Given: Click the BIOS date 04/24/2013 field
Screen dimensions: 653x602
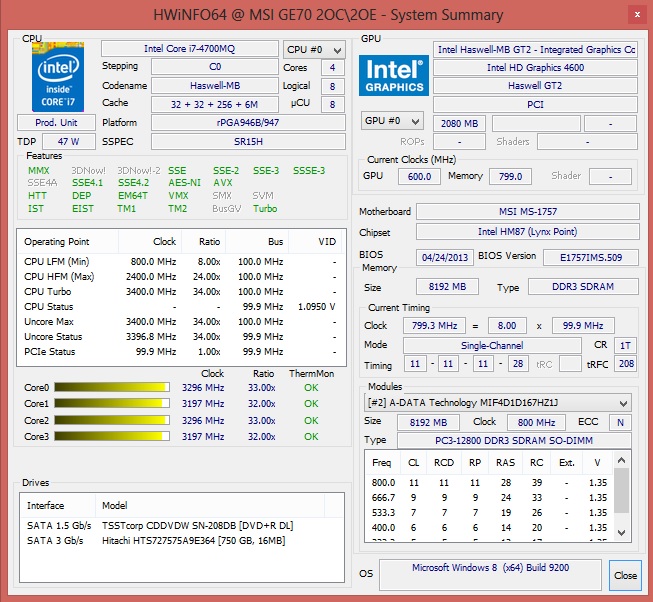Looking at the screenshot, I should [x=445, y=257].
